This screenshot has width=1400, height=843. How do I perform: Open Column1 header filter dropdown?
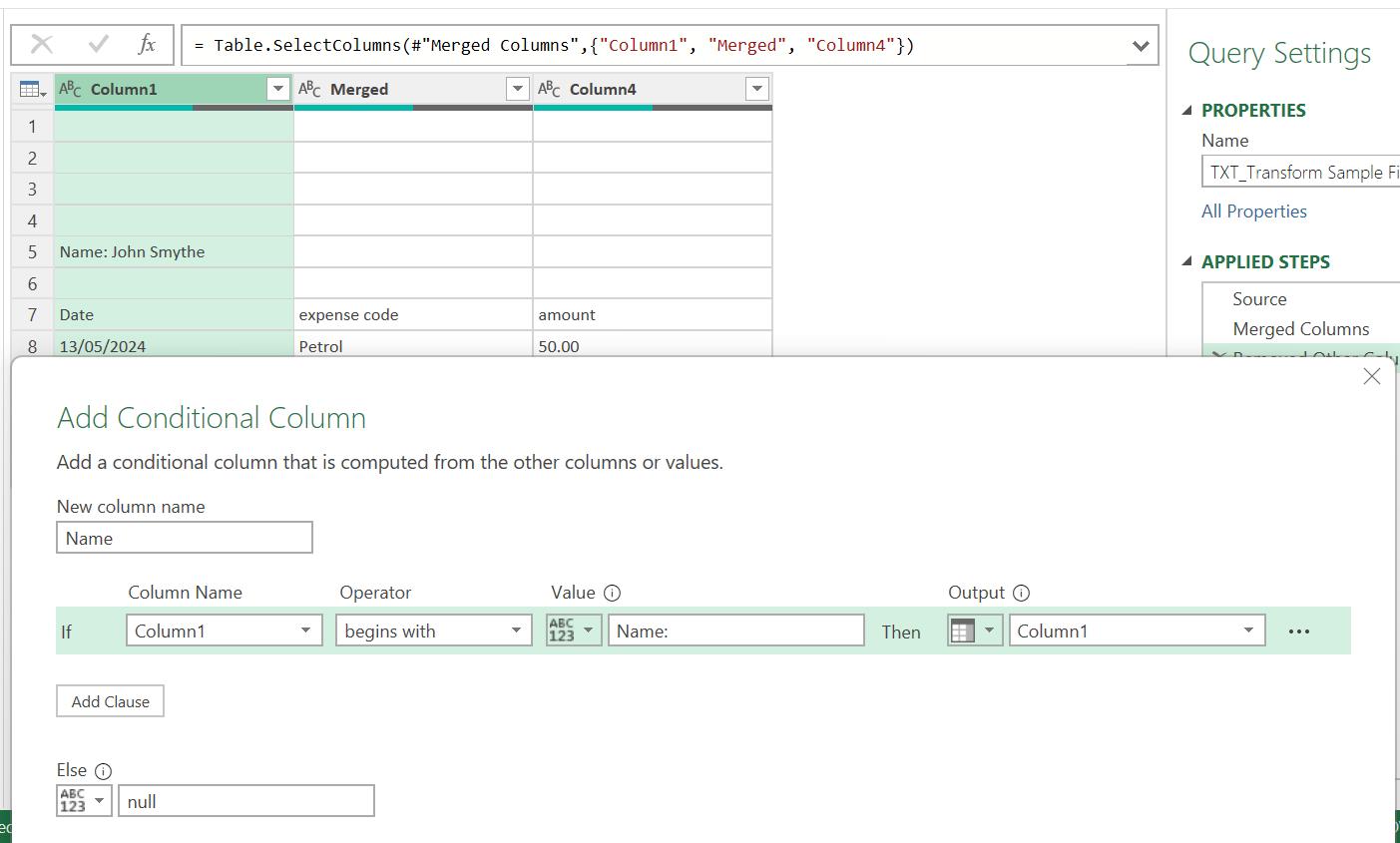coord(278,89)
